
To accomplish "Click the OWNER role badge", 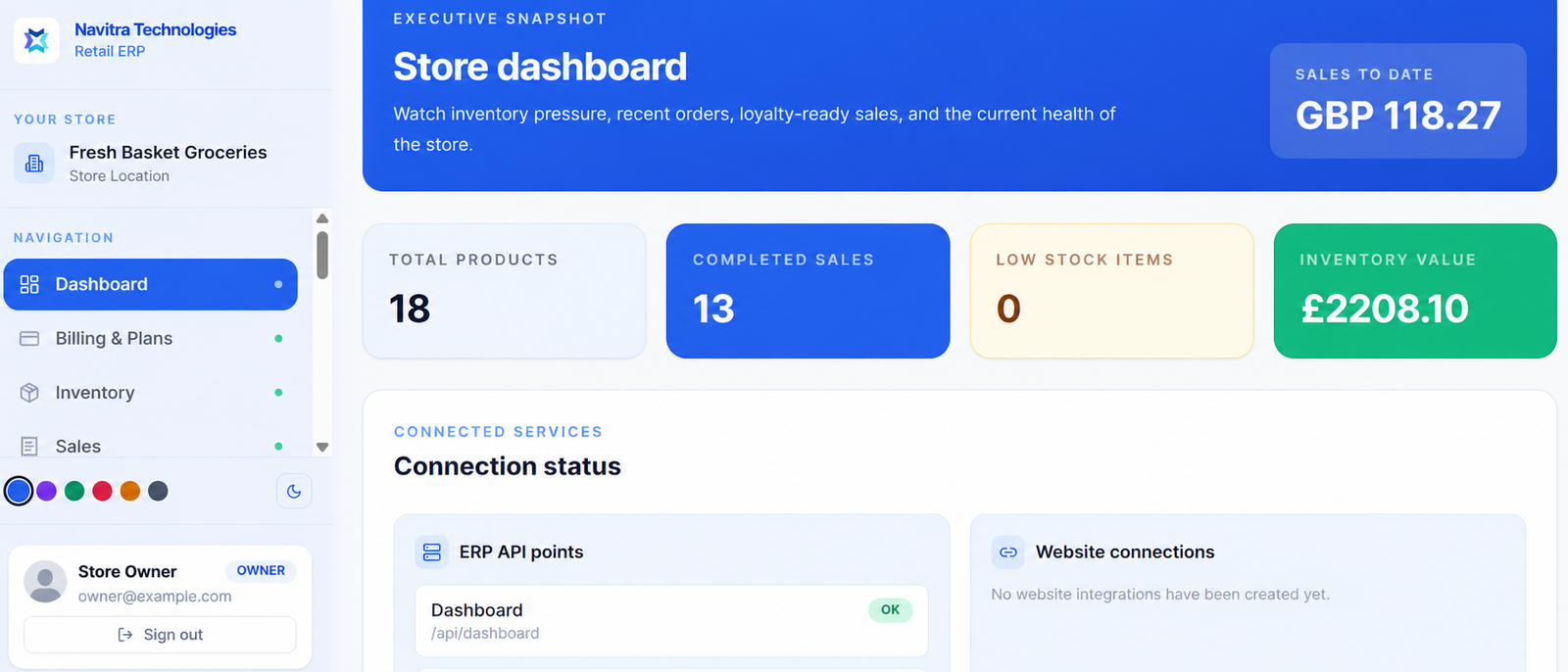I will (x=261, y=571).
